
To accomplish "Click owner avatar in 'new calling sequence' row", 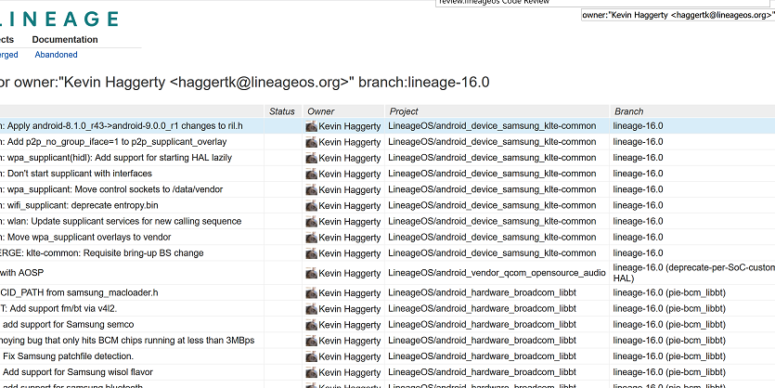I will click(x=311, y=221).
